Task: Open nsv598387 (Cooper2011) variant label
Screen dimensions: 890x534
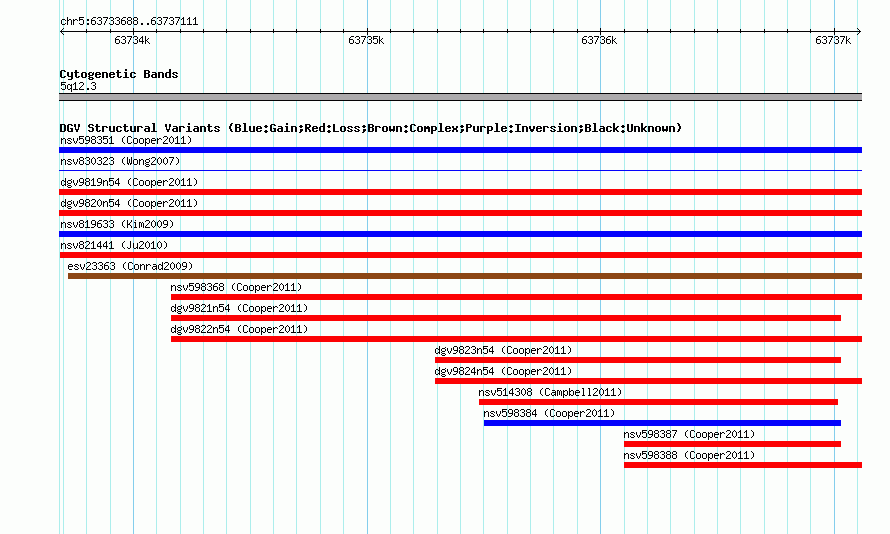Action: 689,434
